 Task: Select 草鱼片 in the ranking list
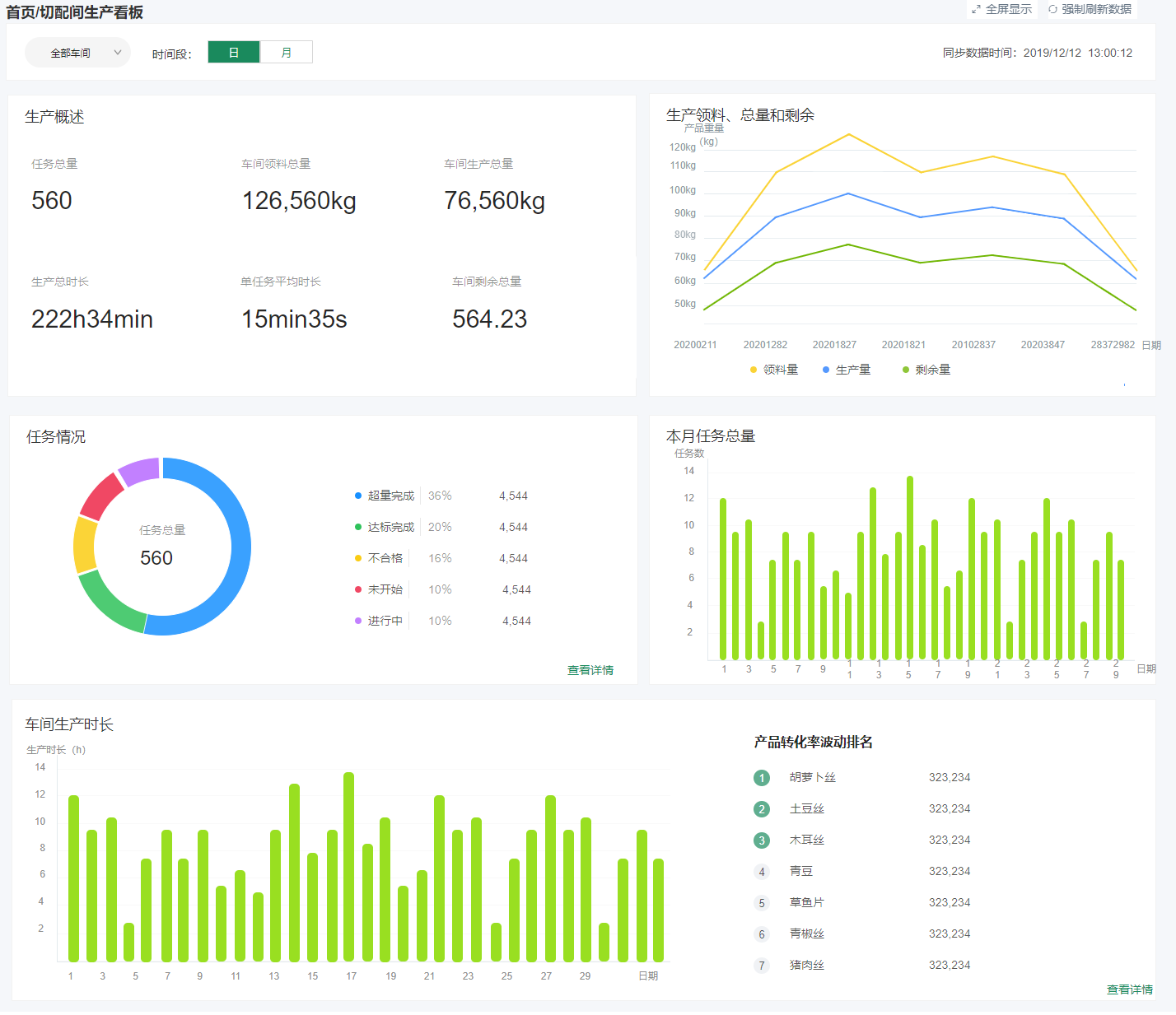point(807,902)
